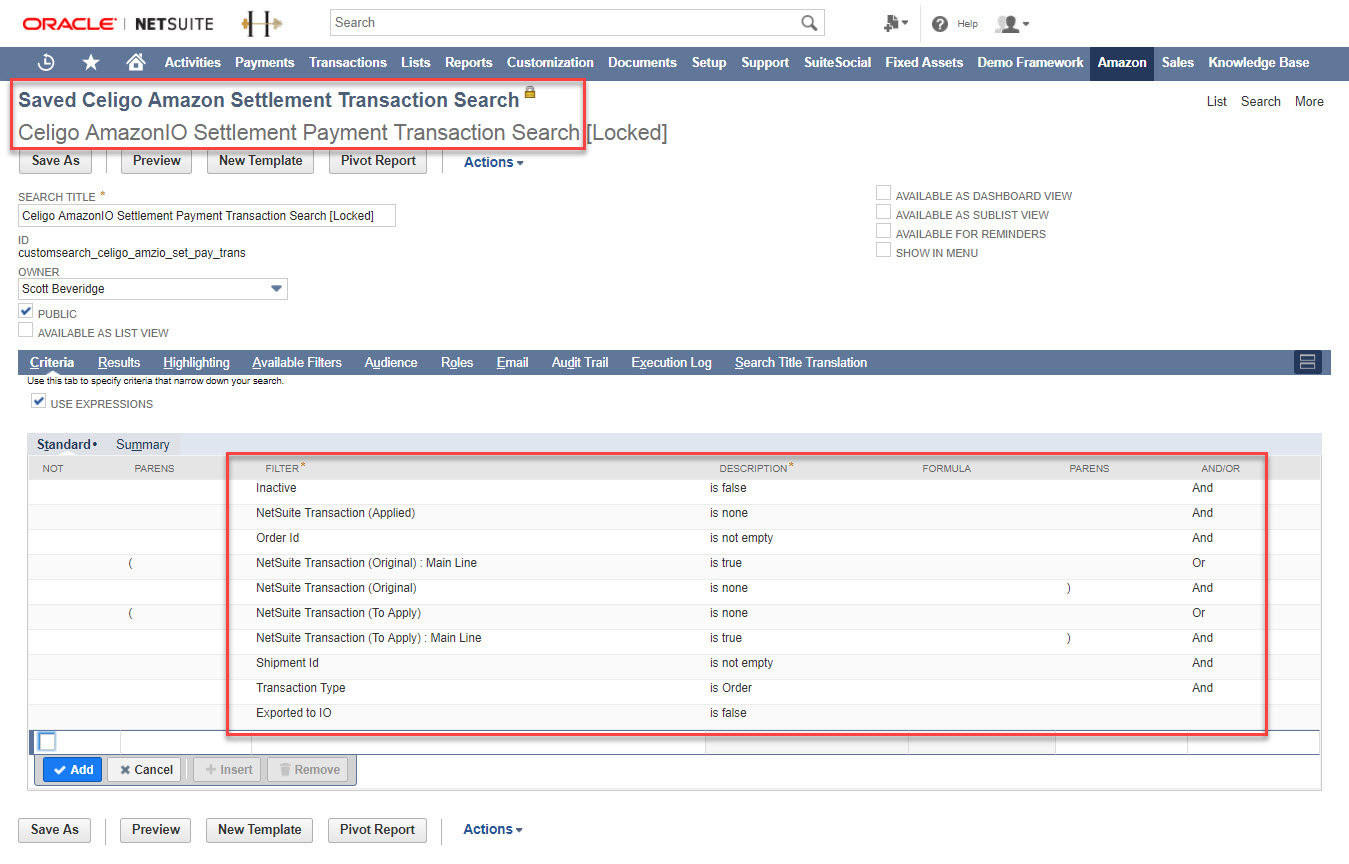Switch to the Execution Log tab
The width and height of the screenshot is (1349, 864).
click(x=672, y=362)
